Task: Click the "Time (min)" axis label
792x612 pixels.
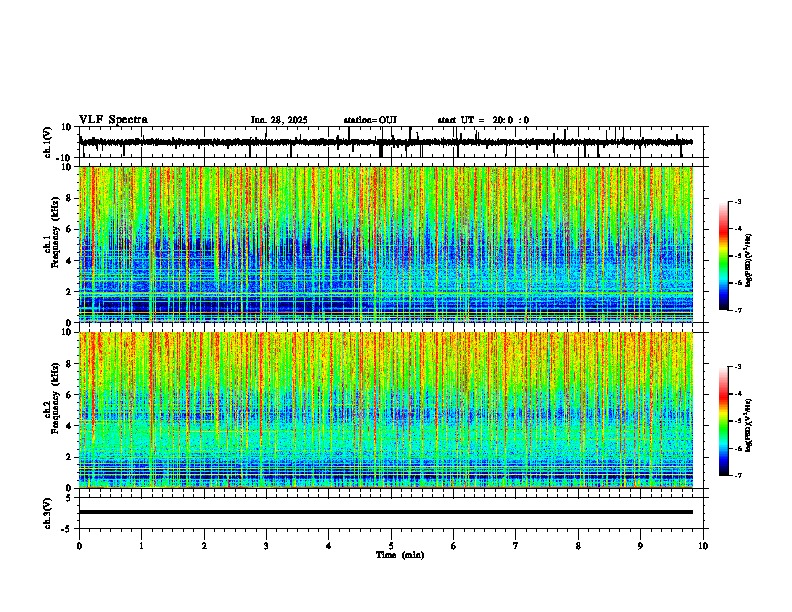Action: (400, 555)
